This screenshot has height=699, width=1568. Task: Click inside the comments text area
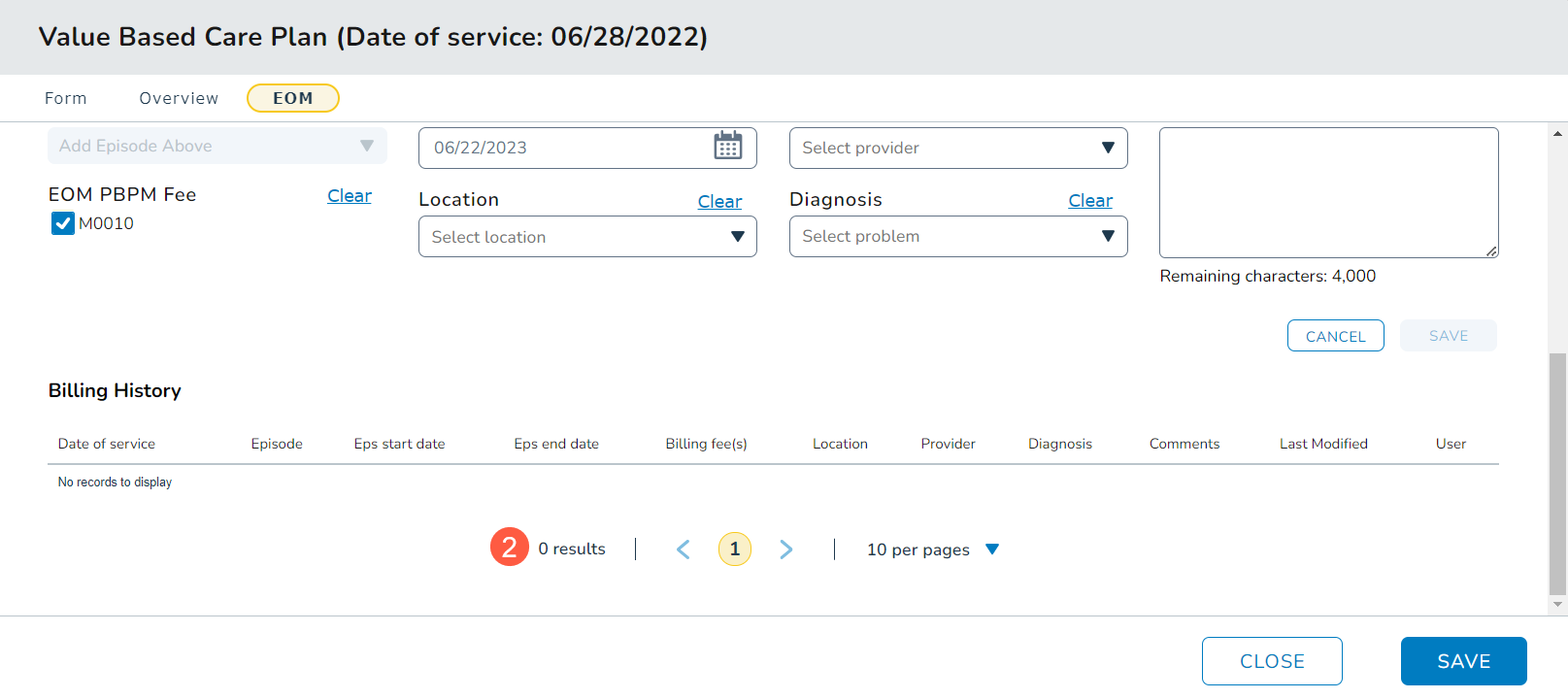pyautogui.click(x=1327, y=192)
